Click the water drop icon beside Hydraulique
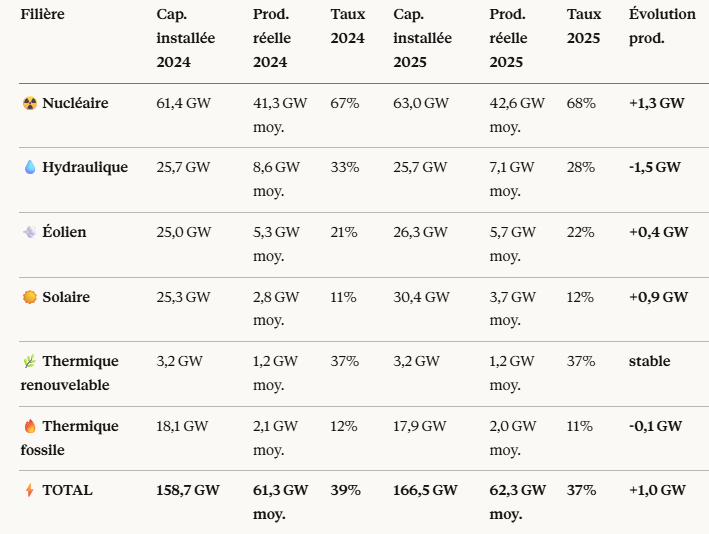The width and height of the screenshot is (709, 534). 29,167
